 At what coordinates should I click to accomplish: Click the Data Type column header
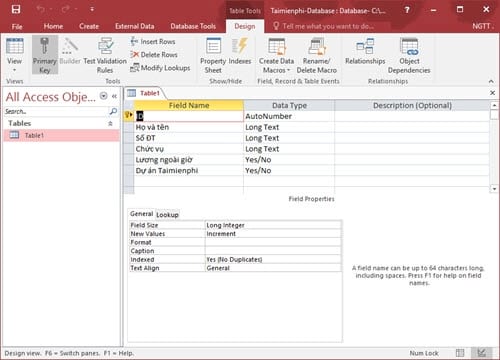pyautogui.click(x=289, y=105)
